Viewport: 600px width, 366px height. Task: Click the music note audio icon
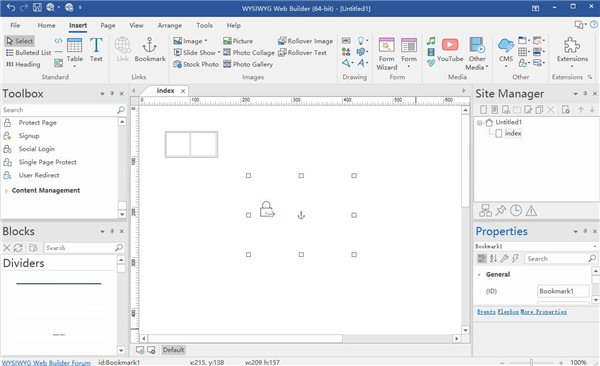(431, 41)
